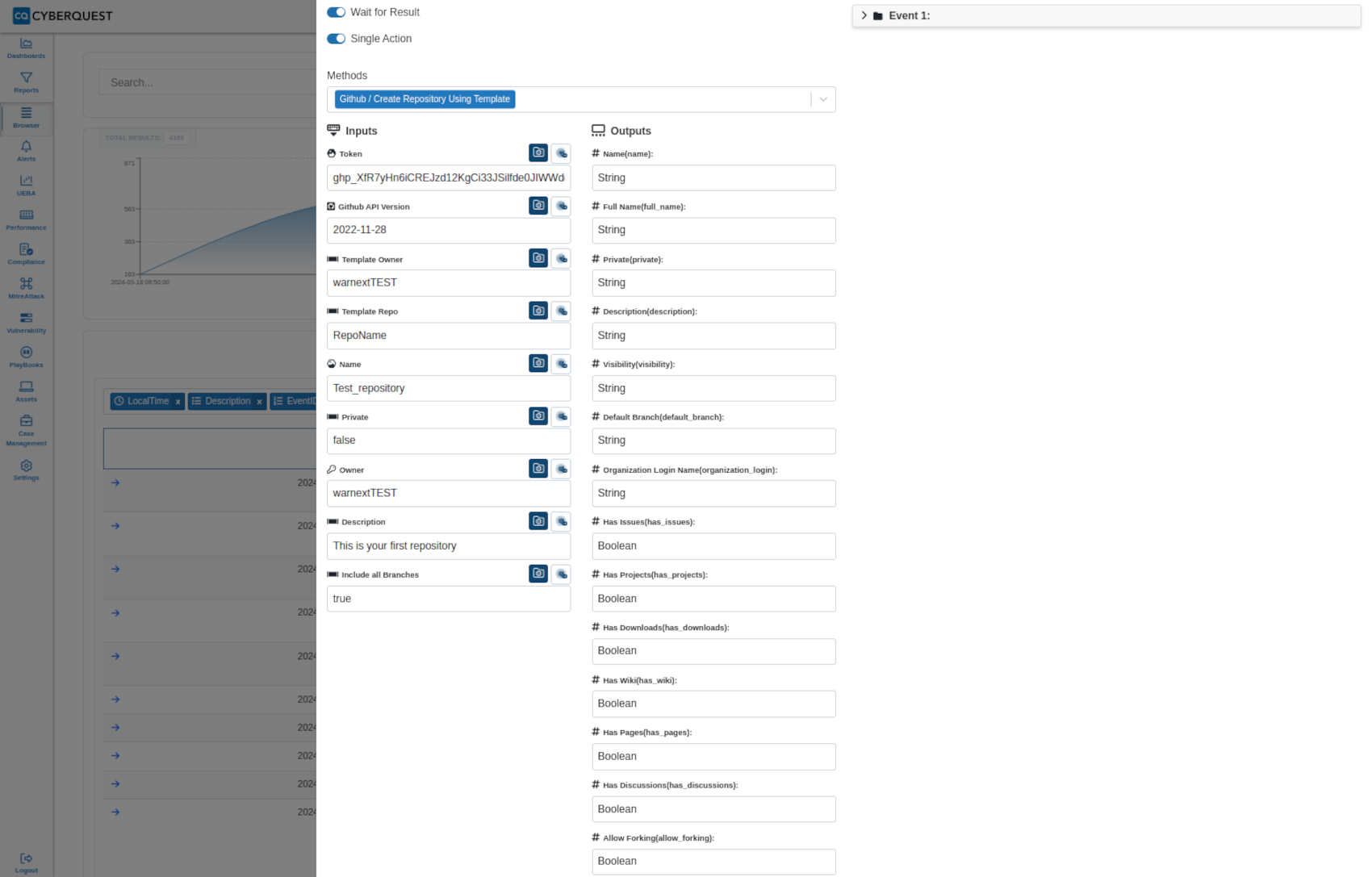Click the Github API Version field

click(x=449, y=230)
